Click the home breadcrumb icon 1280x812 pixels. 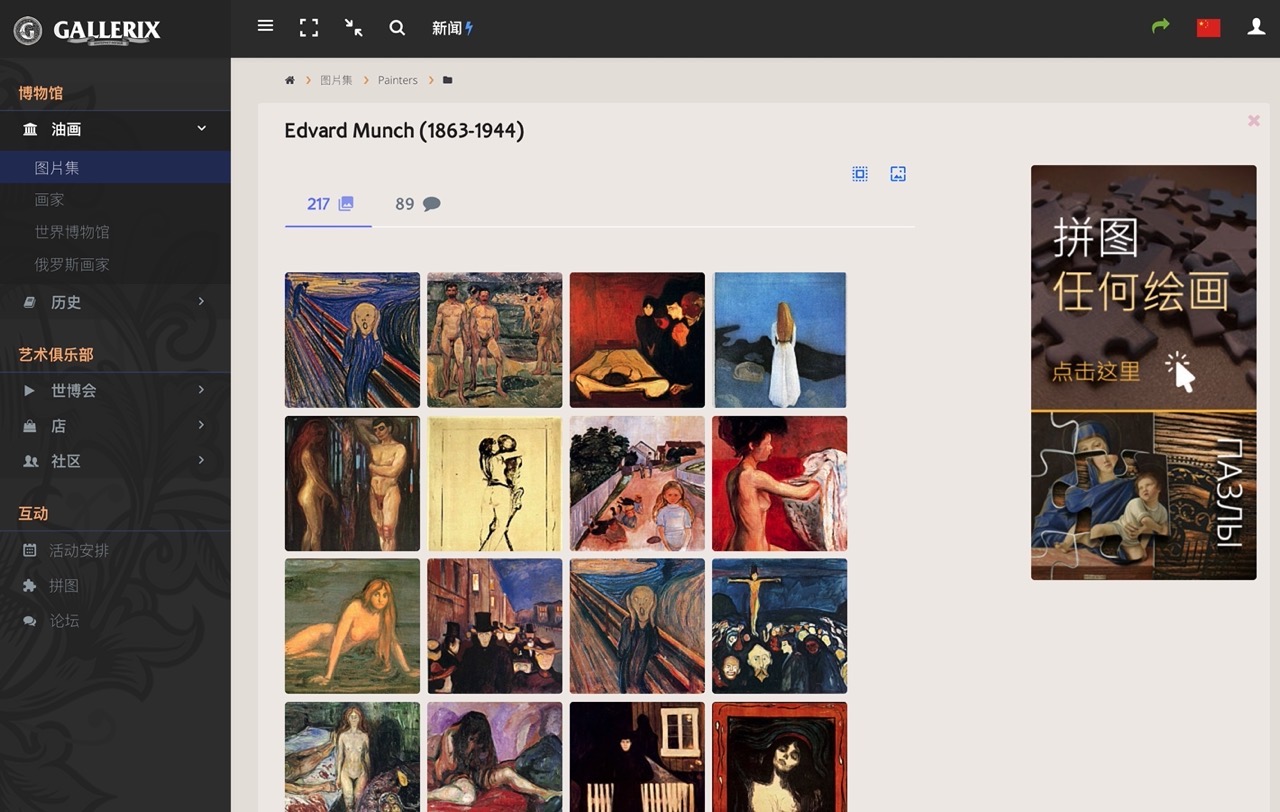(x=290, y=80)
